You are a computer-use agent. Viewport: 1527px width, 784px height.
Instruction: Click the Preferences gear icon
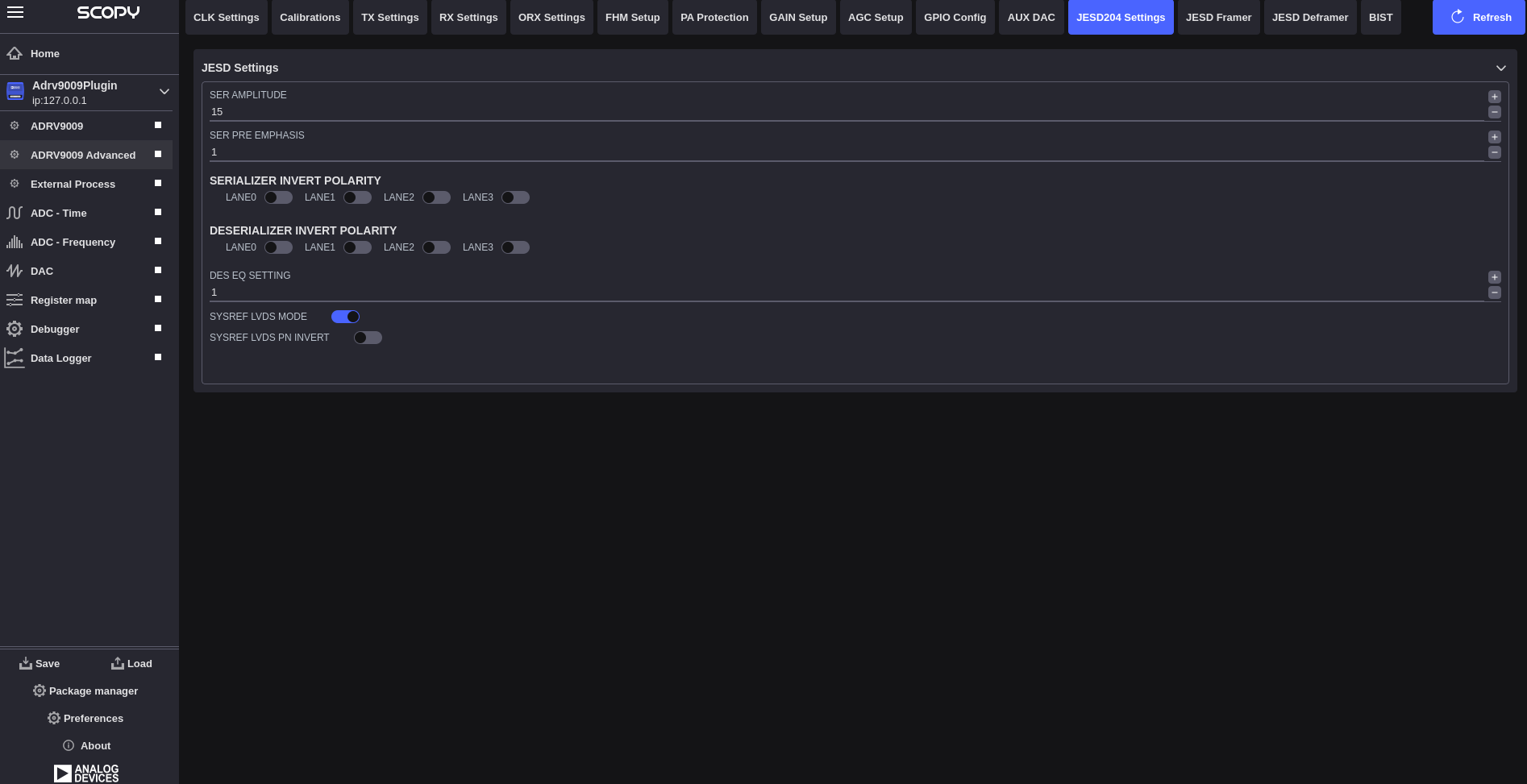(x=54, y=718)
